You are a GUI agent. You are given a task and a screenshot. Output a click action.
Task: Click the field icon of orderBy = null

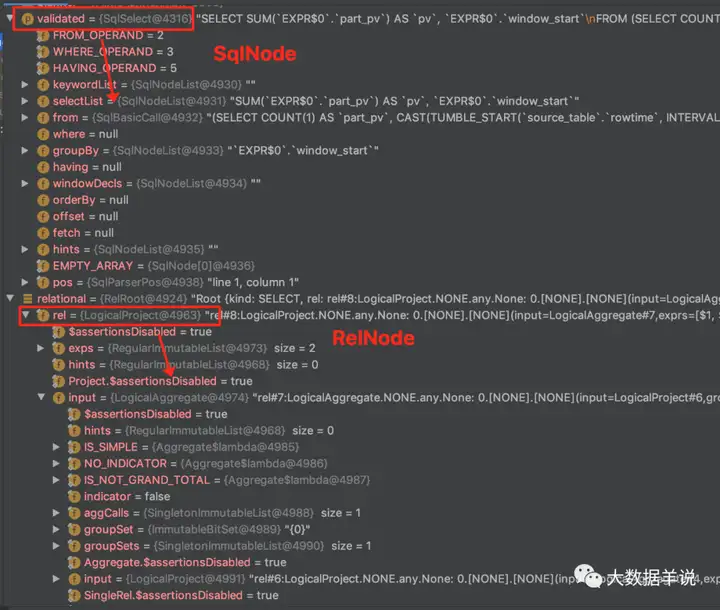point(43,200)
